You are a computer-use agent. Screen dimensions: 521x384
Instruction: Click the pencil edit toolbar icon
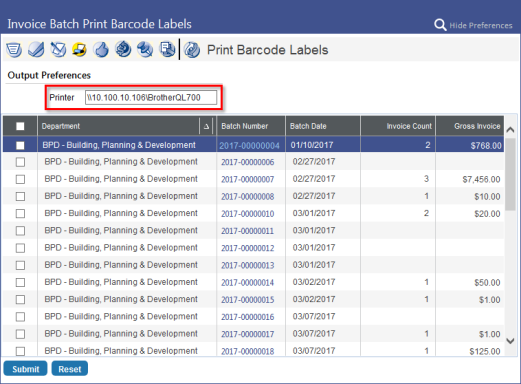tap(58, 50)
